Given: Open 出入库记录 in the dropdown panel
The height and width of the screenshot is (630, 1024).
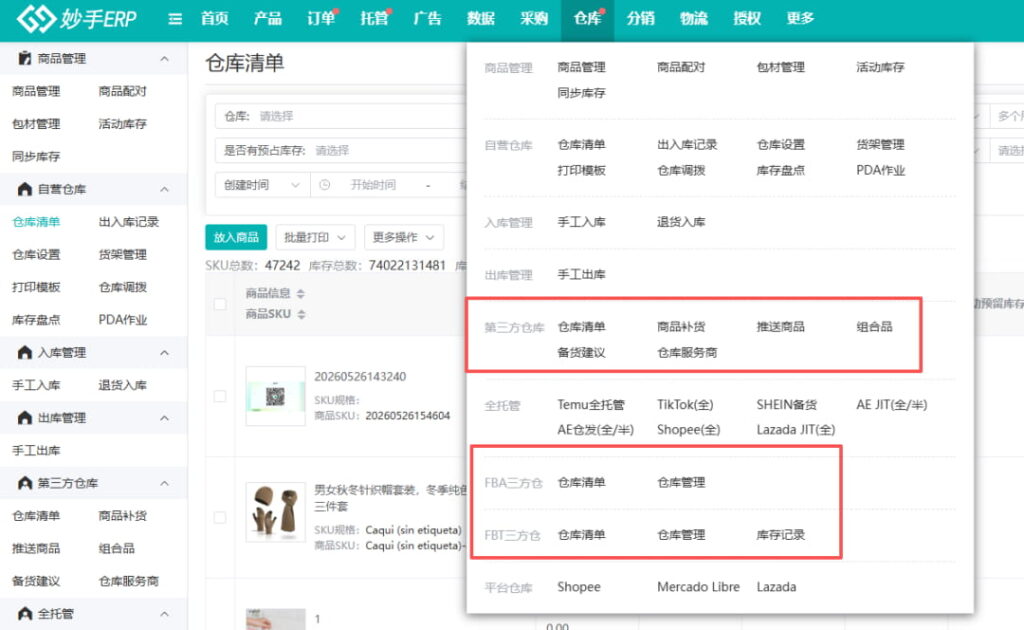Looking at the screenshot, I should 687,144.
